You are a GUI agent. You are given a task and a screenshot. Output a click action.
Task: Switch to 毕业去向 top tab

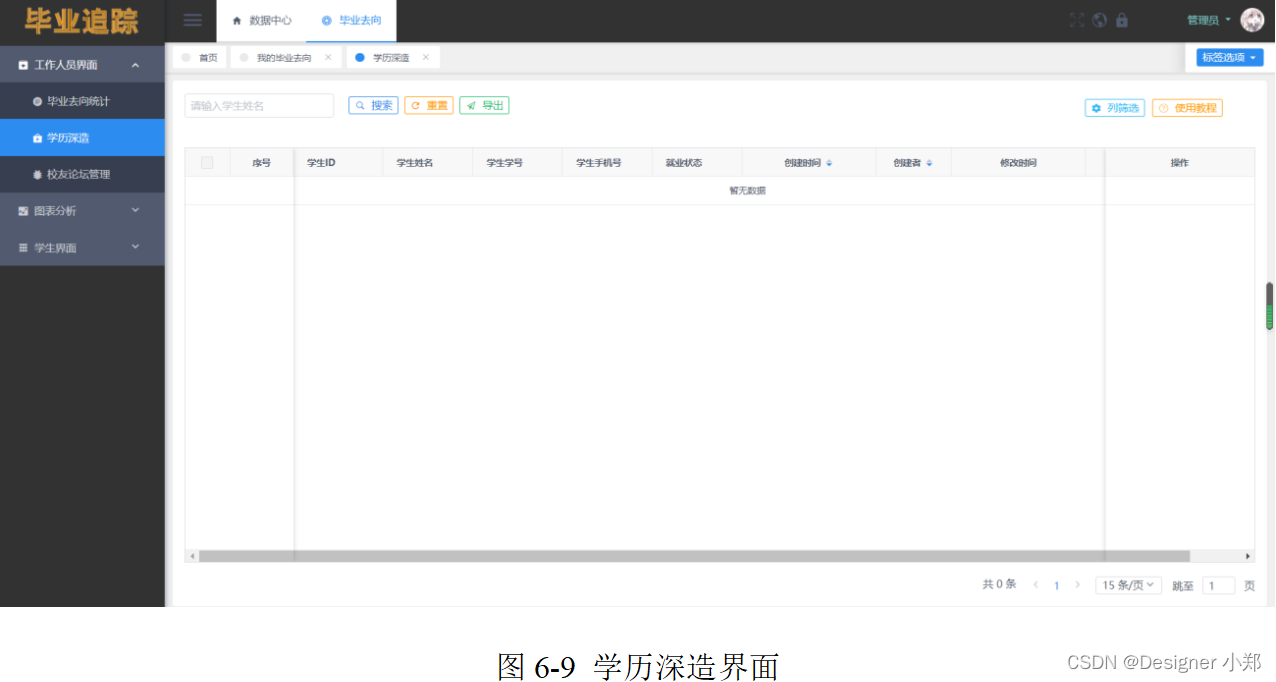tap(351, 20)
